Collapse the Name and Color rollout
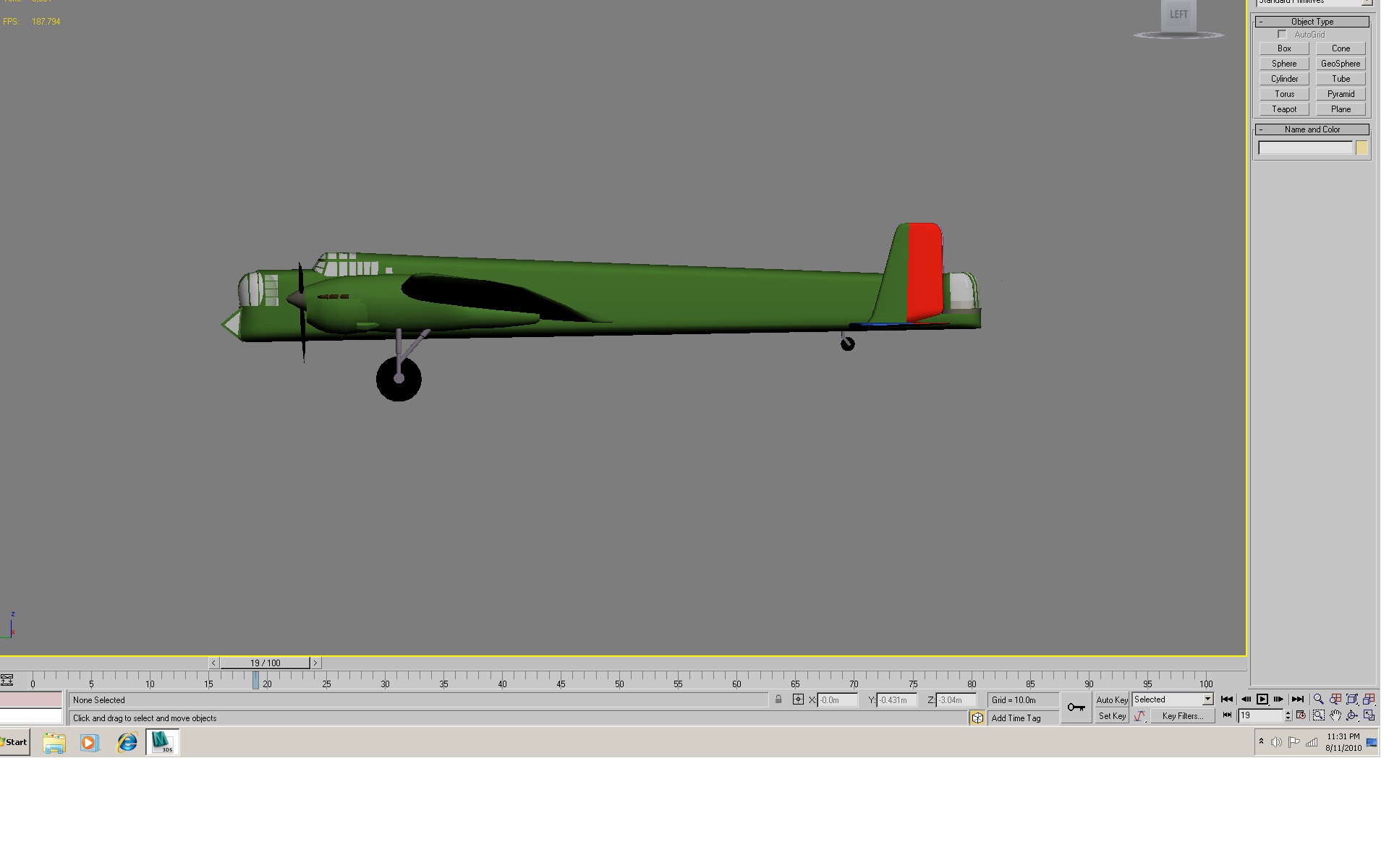The image size is (1389, 868). (1312, 129)
